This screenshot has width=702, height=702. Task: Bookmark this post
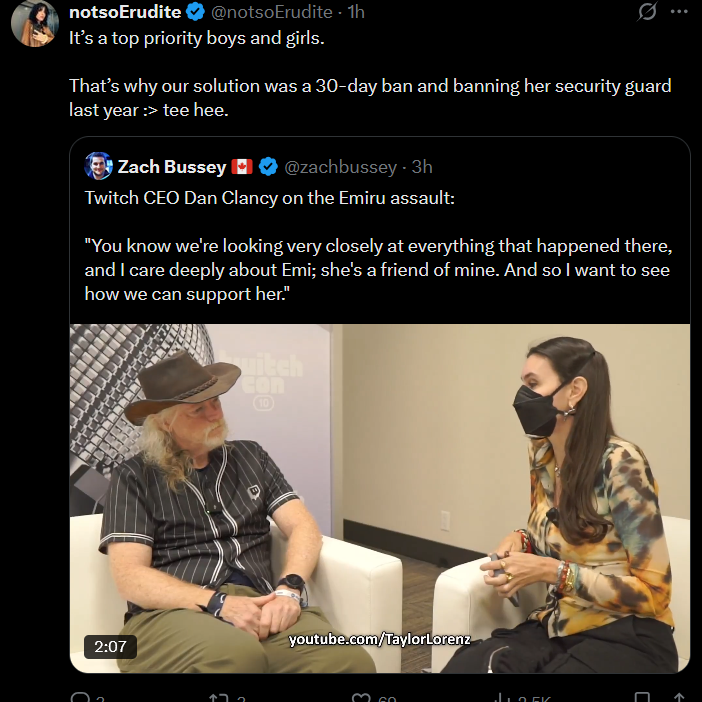(642, 698)
